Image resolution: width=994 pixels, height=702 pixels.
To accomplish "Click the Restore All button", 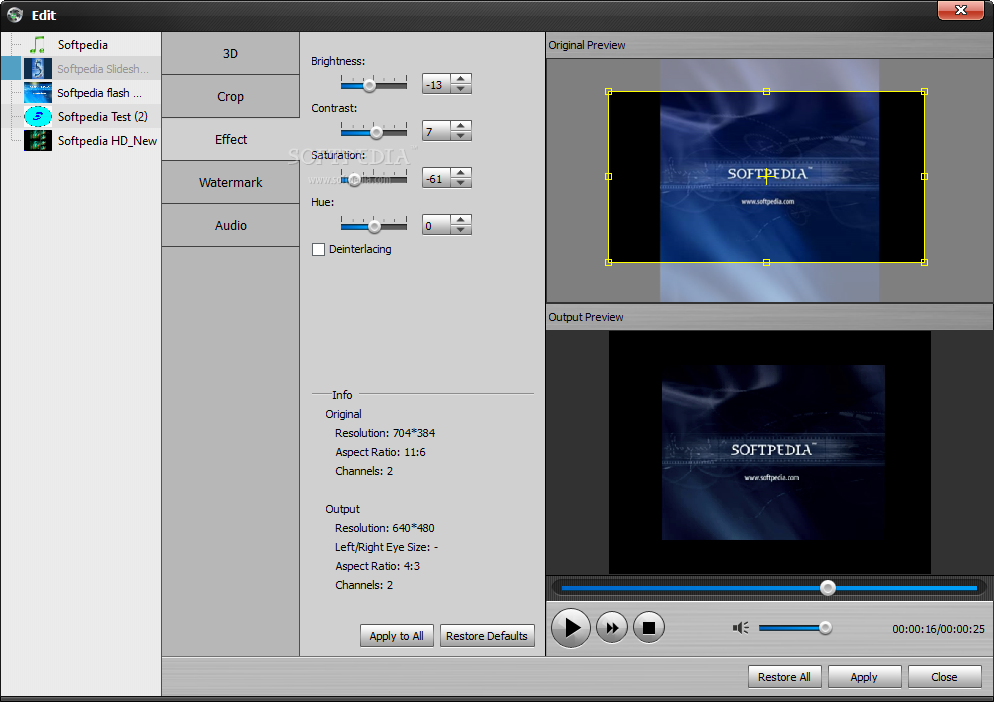I will click(784, 677).
